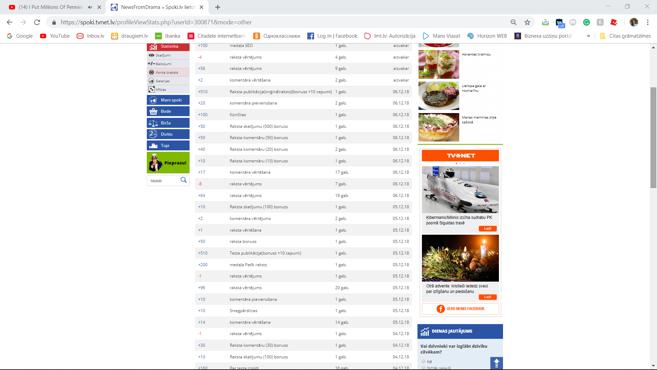The width and height of the screenshot is (657, 370).
Task: Click the green Pieprasu banner
Action: click(x=168, y=163)
